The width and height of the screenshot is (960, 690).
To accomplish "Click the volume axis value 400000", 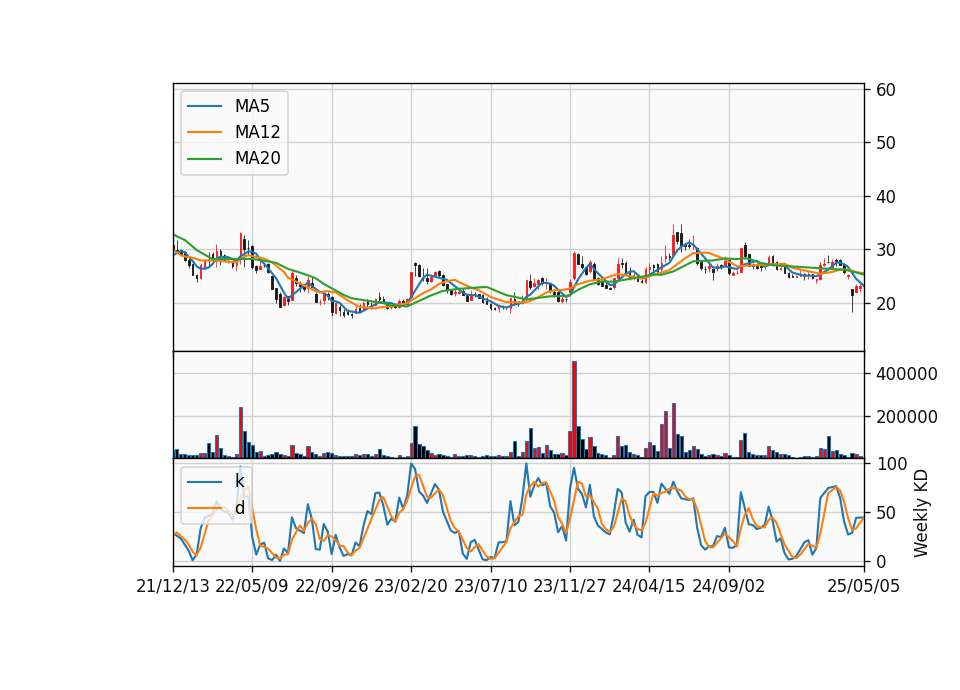I will click(x=907, y=374).
